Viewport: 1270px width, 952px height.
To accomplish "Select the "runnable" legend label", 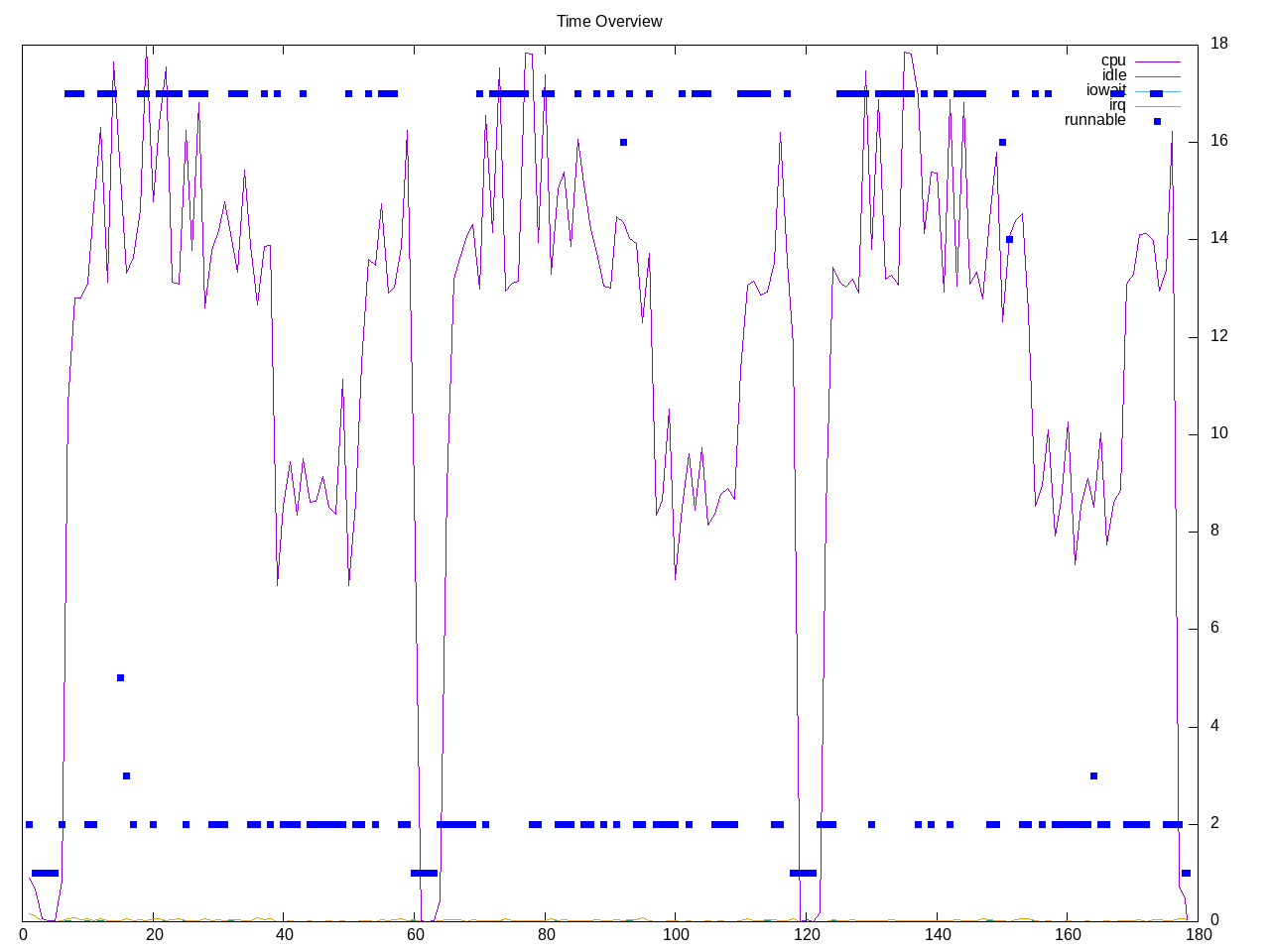I will click(x=1094, y=120).
